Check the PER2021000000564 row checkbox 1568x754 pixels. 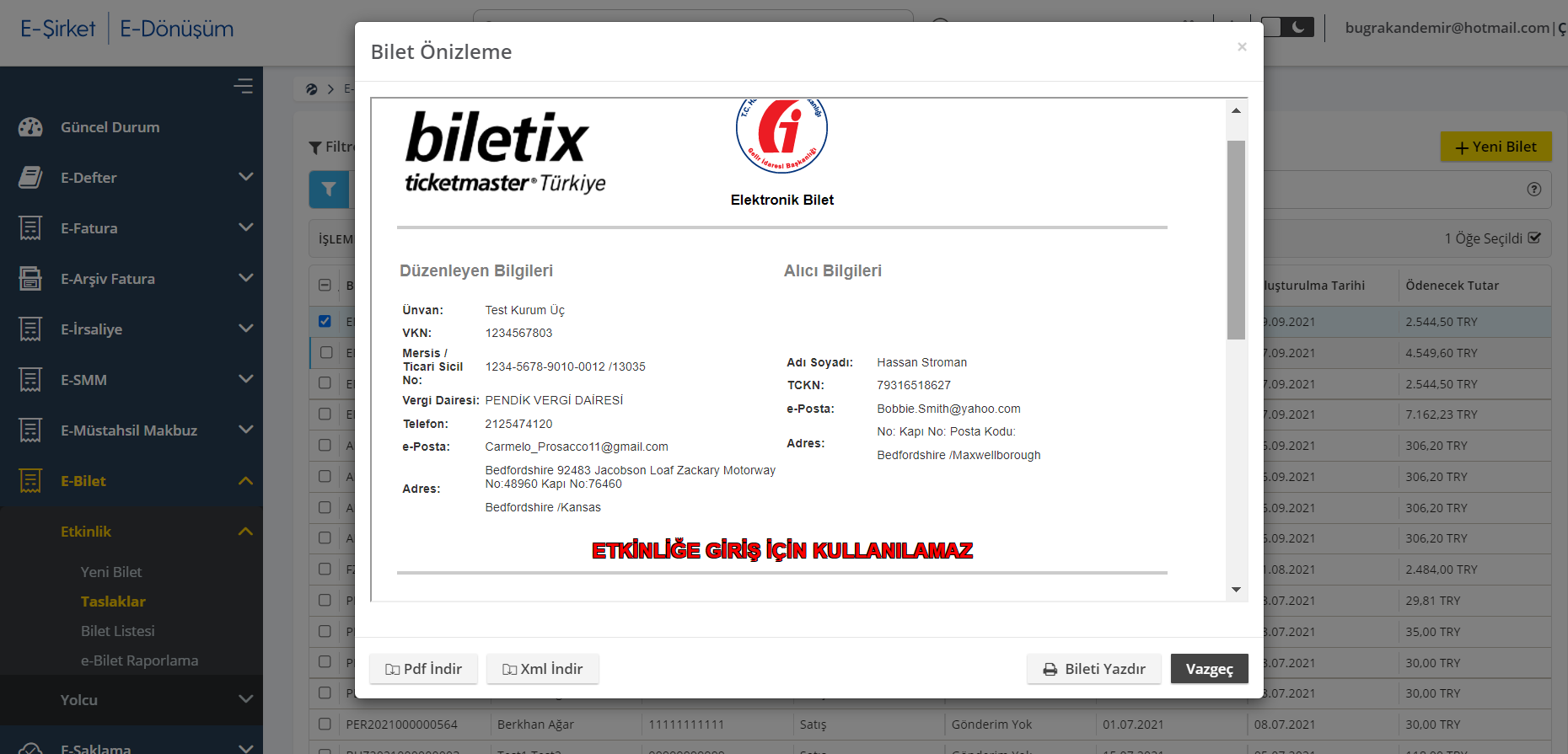(325, 724)
